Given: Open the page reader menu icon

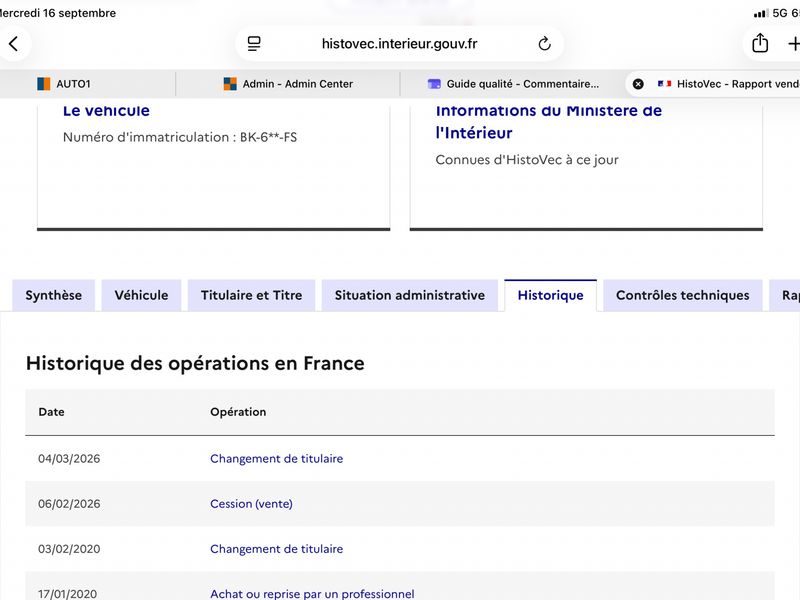Looking at the screenshot, I should coord(254,44).
